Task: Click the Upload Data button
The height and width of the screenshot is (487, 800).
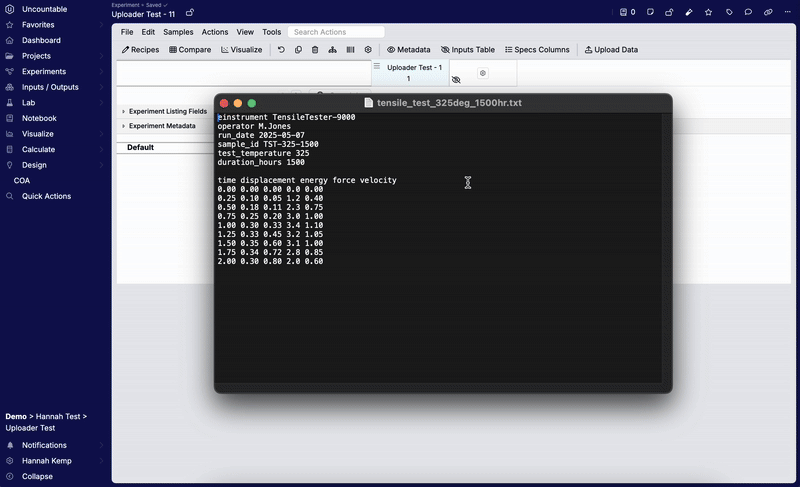Action: click(x=611, y=49)
